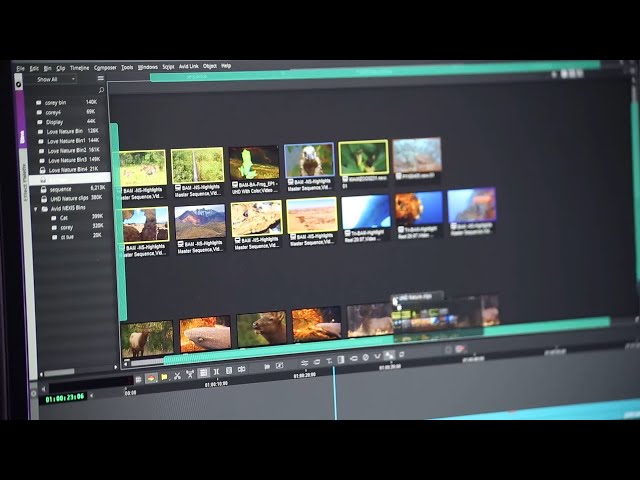Open the Avid Link menu
This screenshot has height=480, width=640.
tap(189, 66)
